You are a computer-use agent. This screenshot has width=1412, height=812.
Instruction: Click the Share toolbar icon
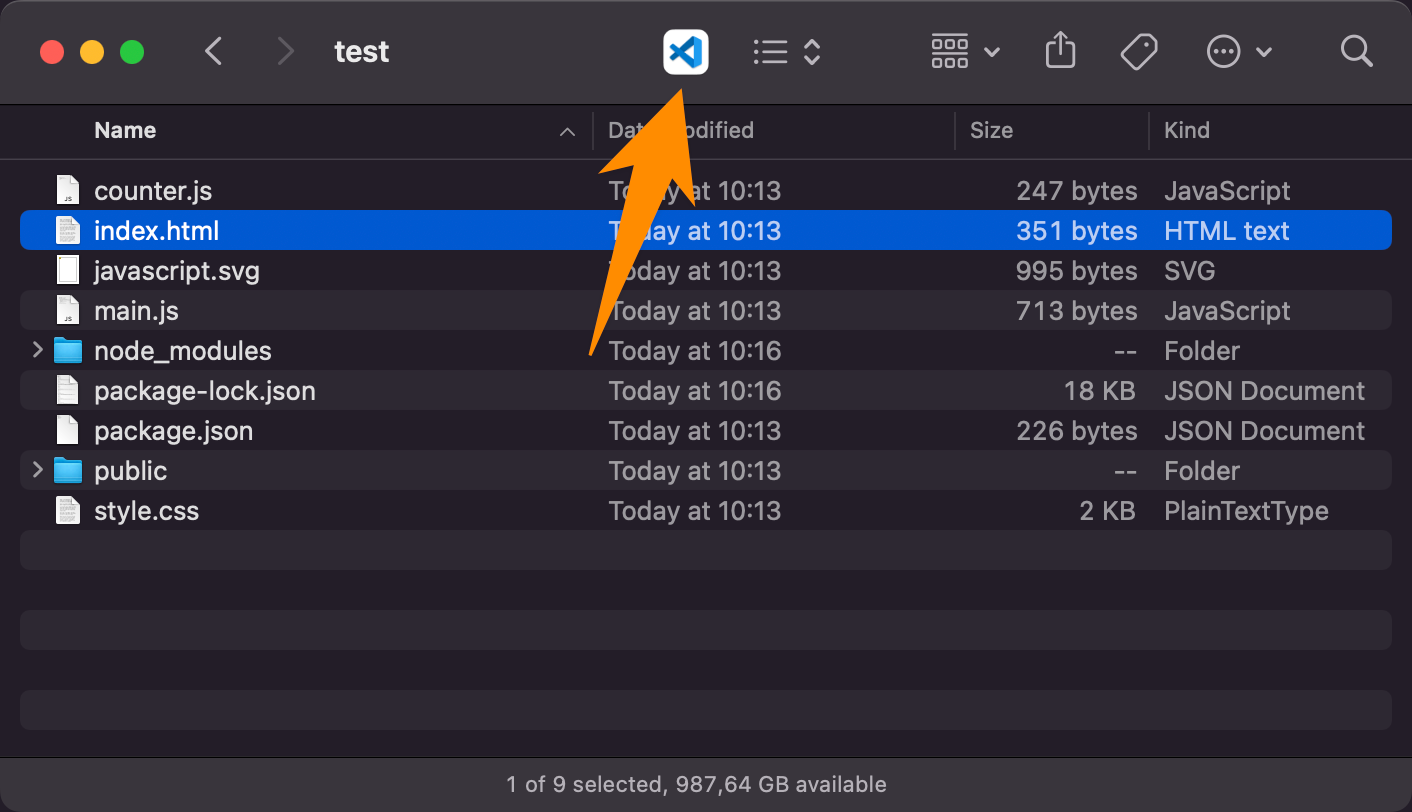click(x=1060, y=51)
